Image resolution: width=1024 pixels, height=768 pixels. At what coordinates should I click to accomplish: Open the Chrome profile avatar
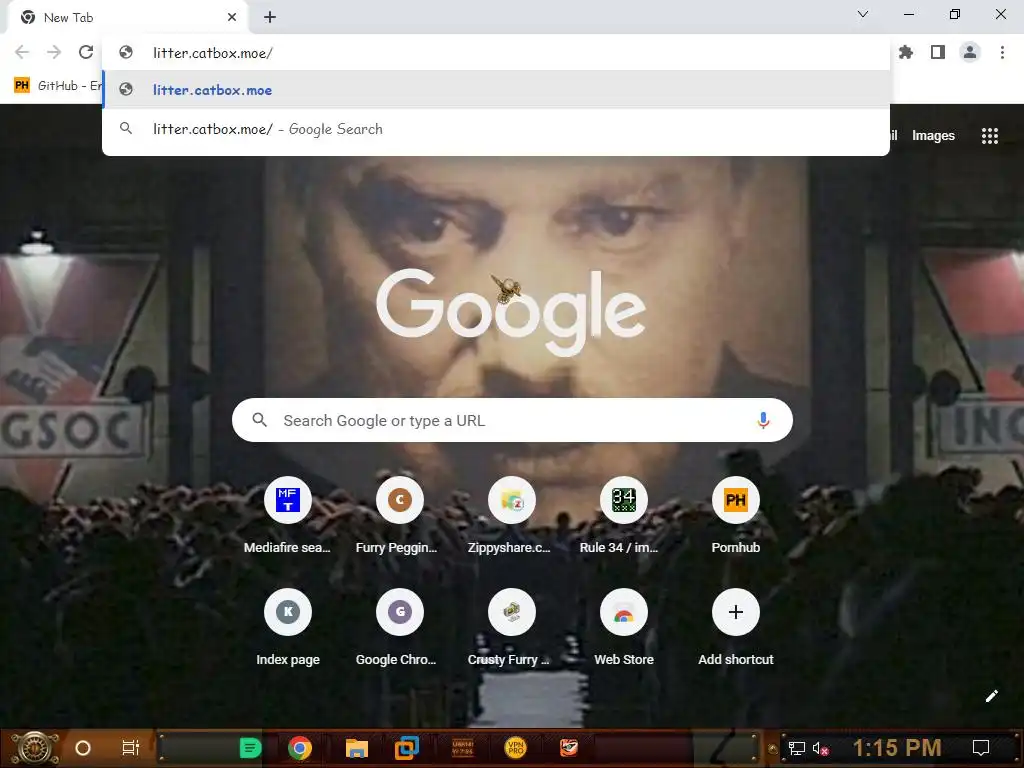coord(970,52)
